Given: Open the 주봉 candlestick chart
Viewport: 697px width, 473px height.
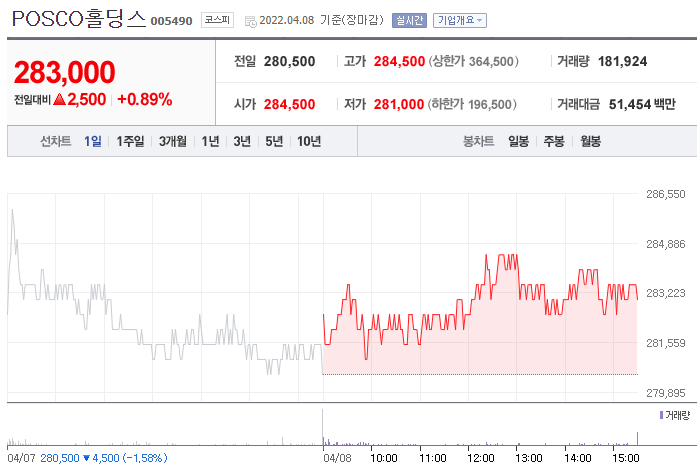Looking at the screenshot, I should [x=554, y=141].
